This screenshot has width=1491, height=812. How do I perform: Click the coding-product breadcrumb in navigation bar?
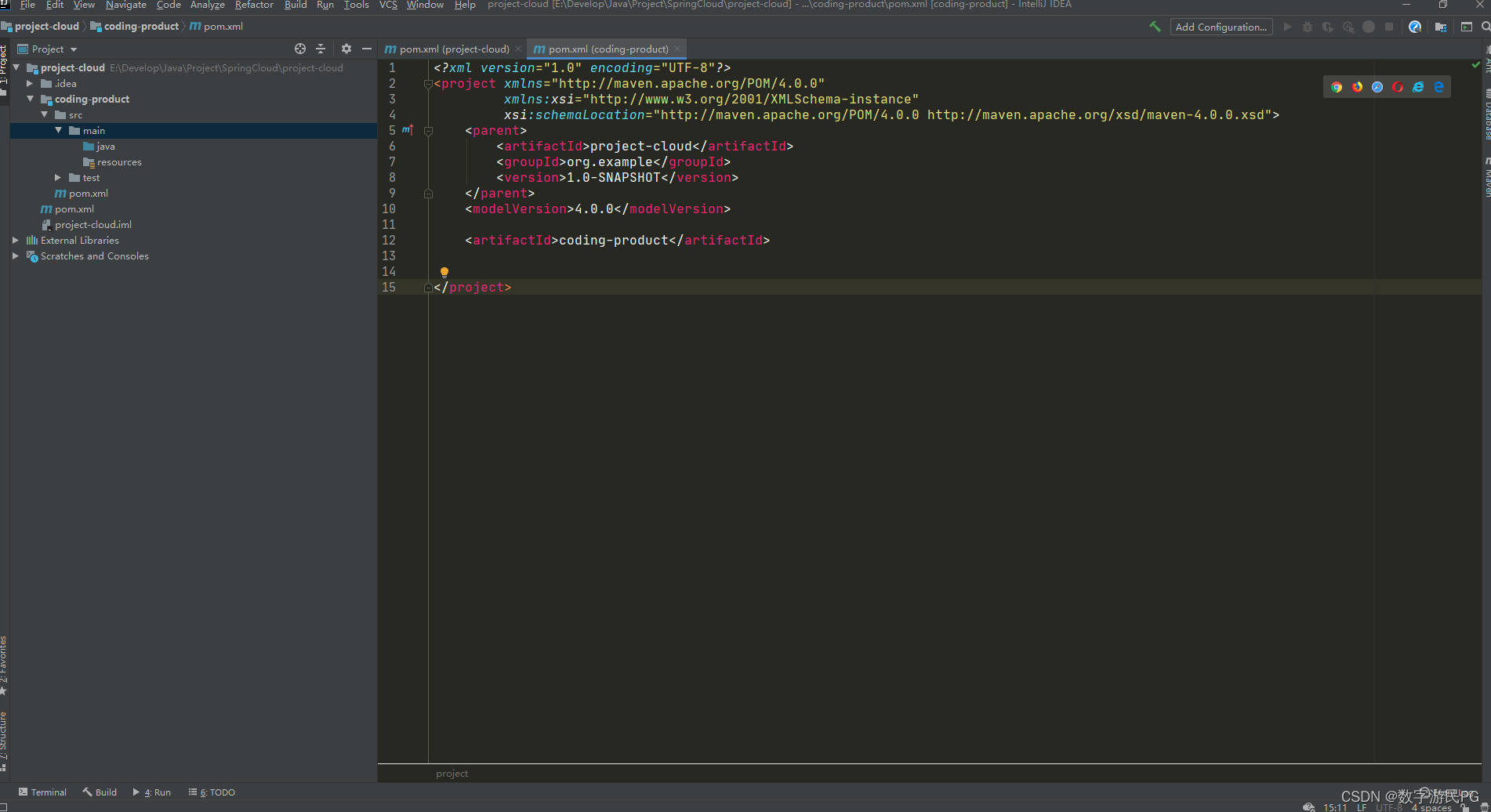(x=135, y=27)
